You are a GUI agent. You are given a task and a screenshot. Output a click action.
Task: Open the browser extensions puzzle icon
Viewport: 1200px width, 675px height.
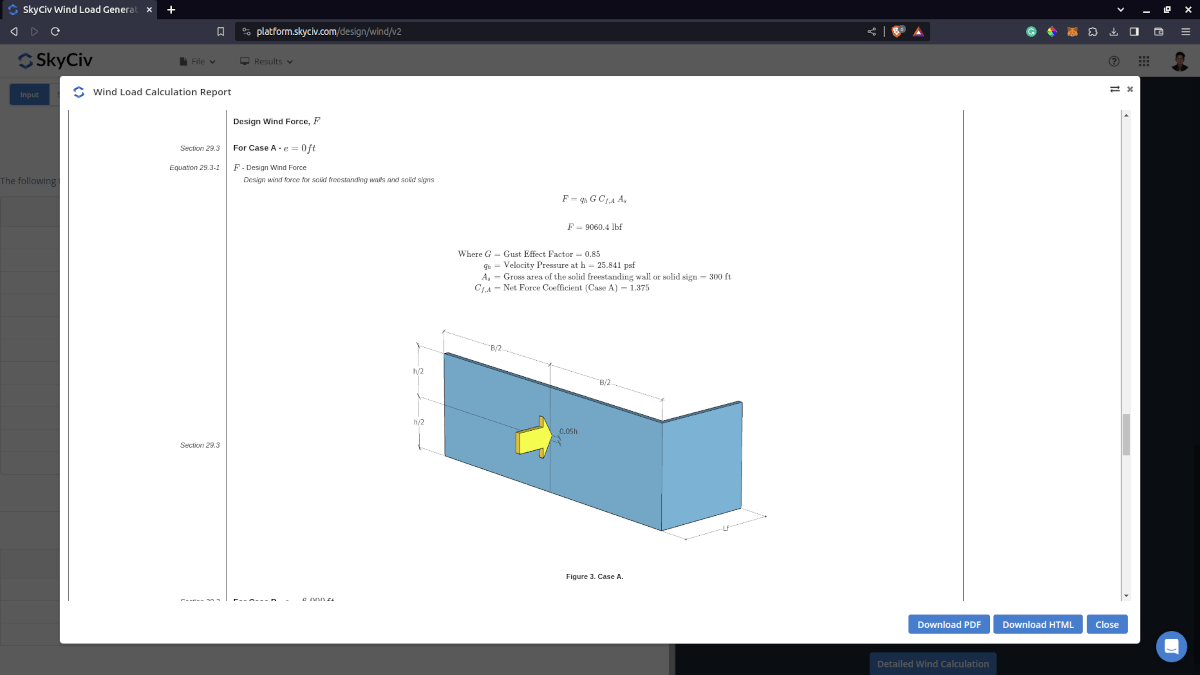[1093, 31]
